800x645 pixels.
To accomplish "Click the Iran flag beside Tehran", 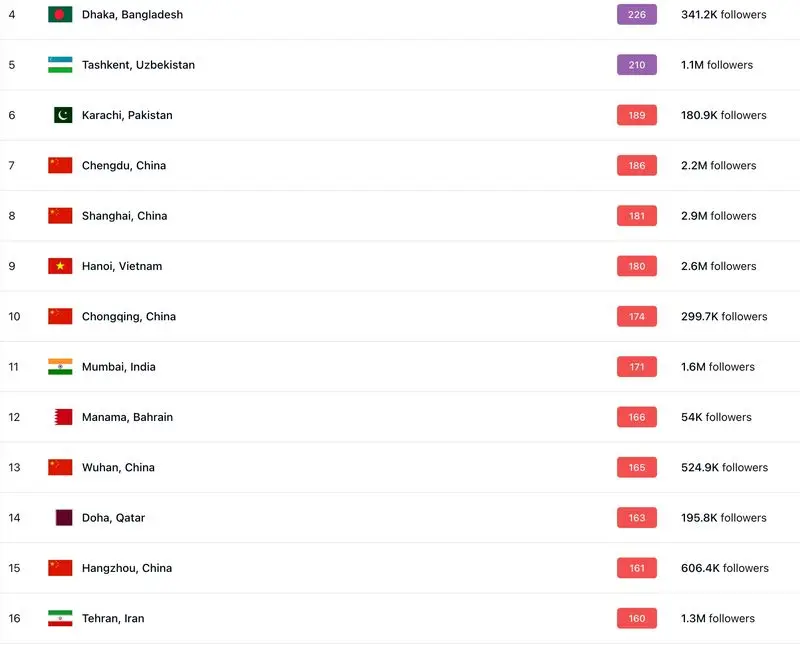I will click(x=60, y=618).
